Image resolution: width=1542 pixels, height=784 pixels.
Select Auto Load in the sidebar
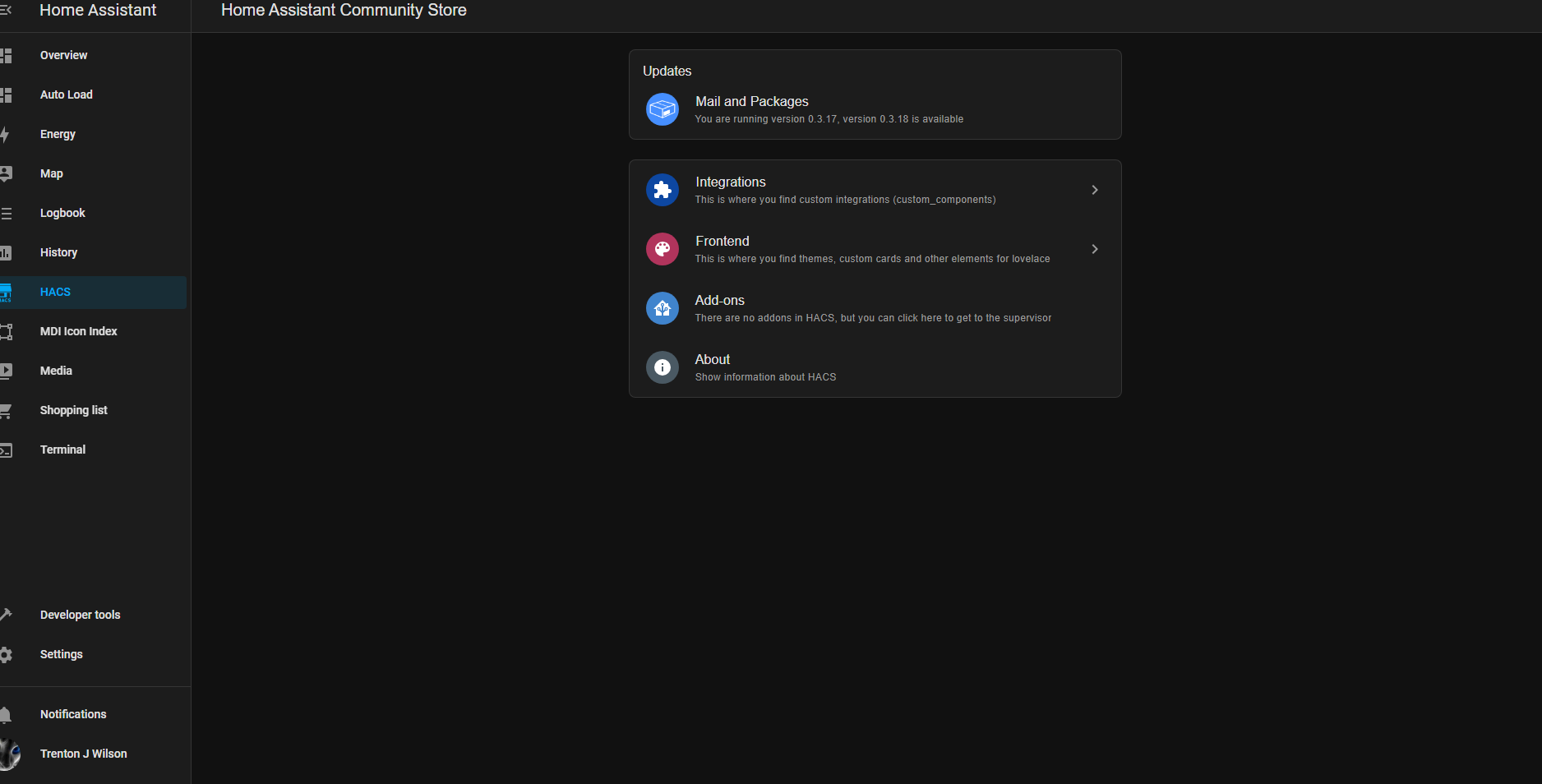click(66, 95)
